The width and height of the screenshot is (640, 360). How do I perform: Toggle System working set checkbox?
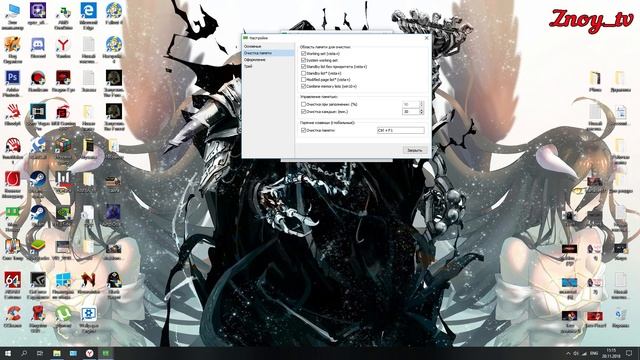[x=303, y=60]
